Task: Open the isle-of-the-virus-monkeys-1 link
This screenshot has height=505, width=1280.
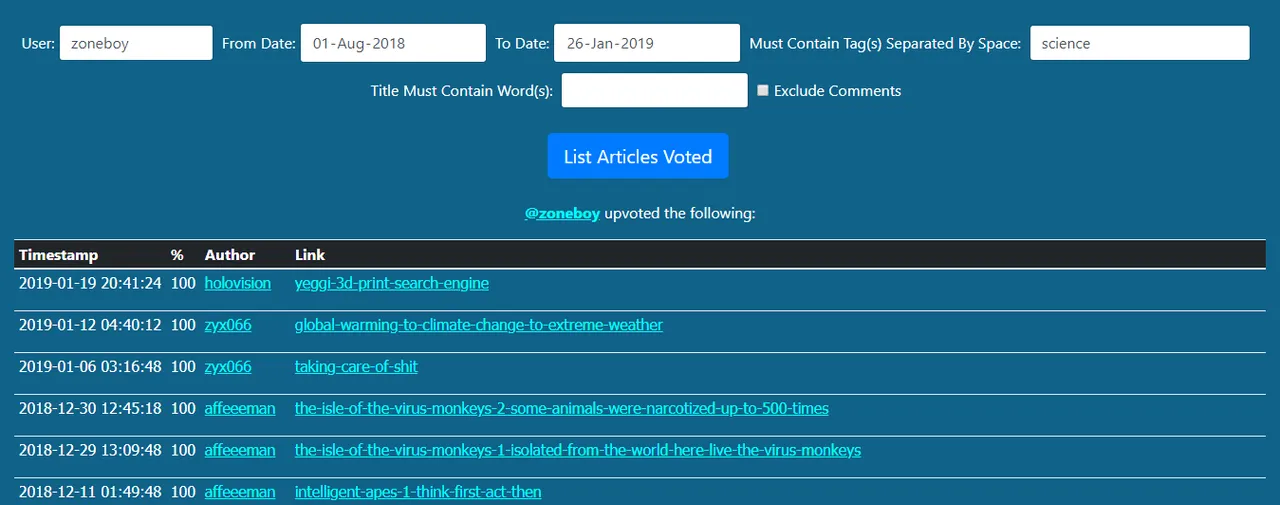Action: [x=578, y=450]
